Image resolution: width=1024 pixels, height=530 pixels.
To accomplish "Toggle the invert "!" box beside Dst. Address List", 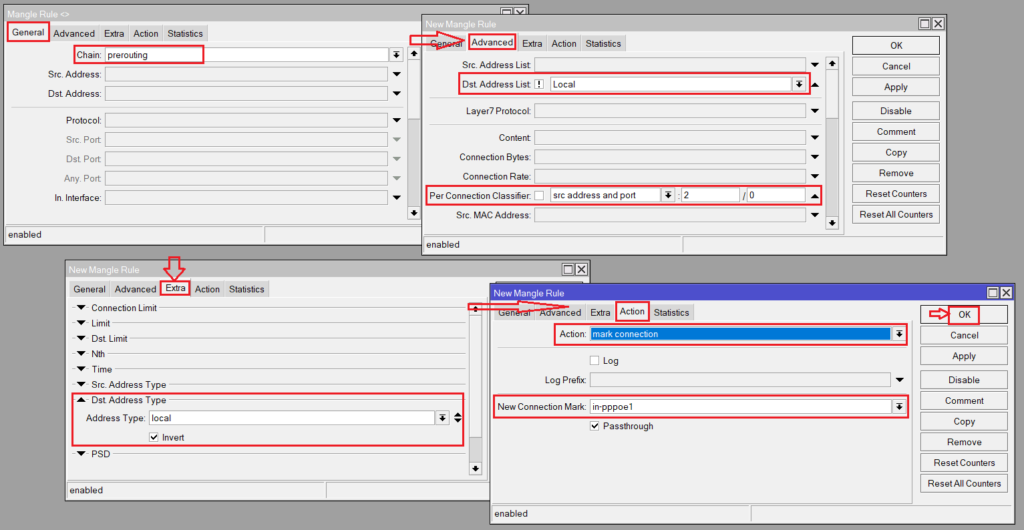I will pyautogui.click(x=538, y=85).
